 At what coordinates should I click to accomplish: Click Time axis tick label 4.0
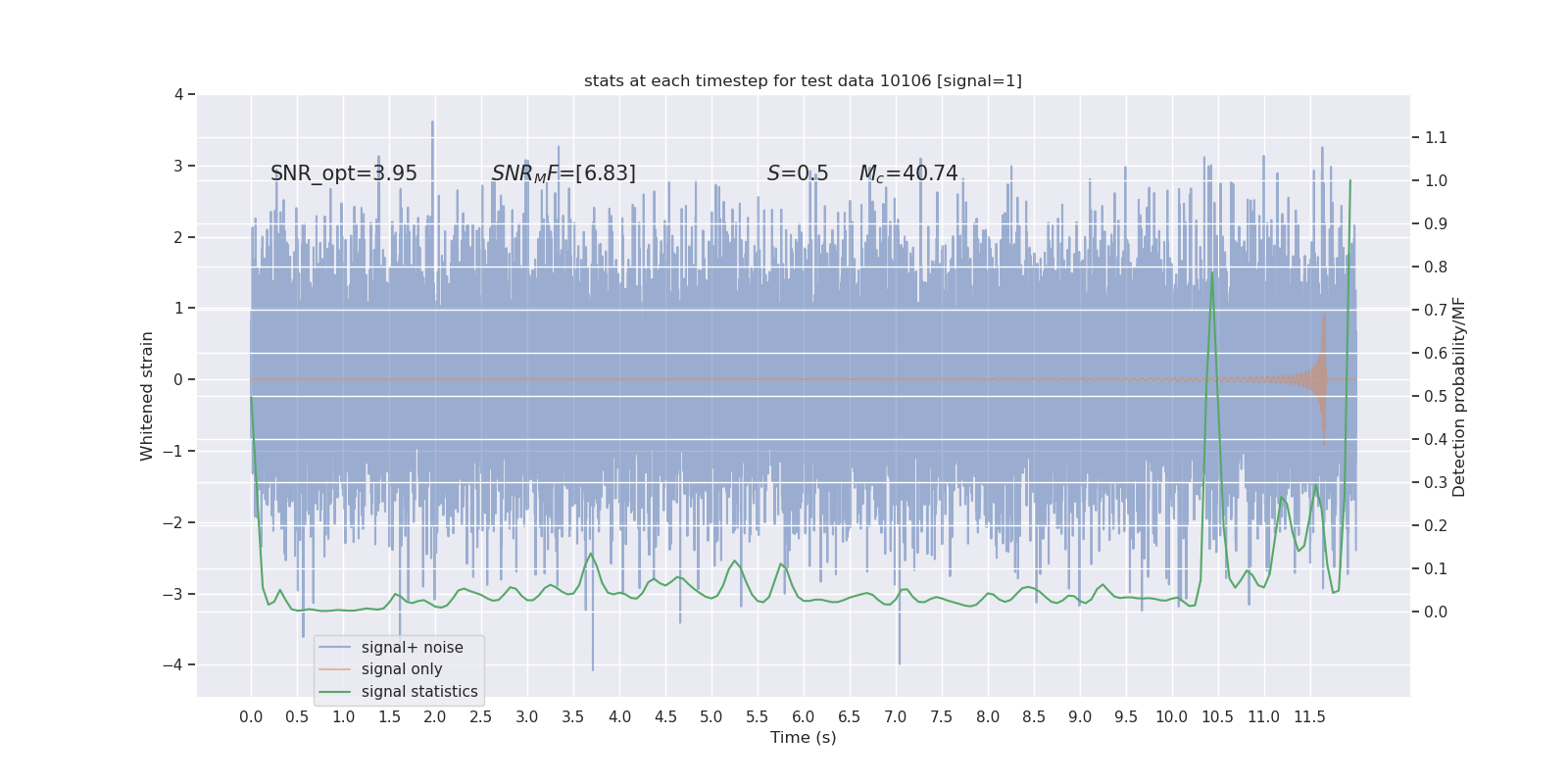click(x=619, y=716)
